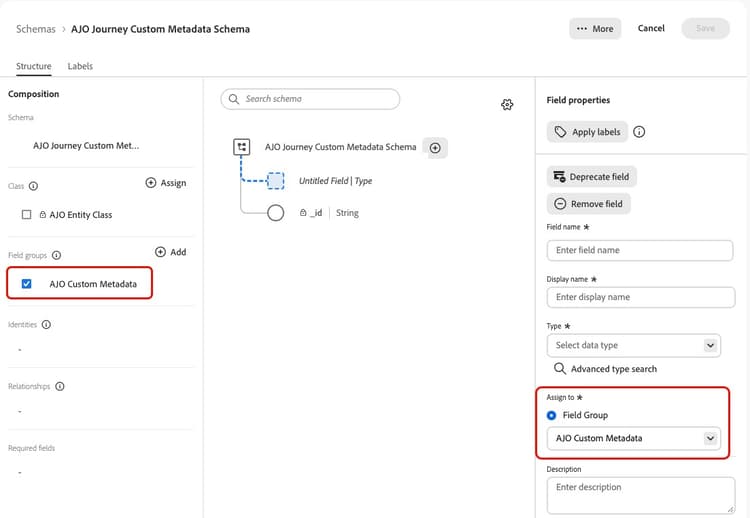Uncheck the AJO Custom Metadata field group
Screen dimensions: 750x518
27,284
